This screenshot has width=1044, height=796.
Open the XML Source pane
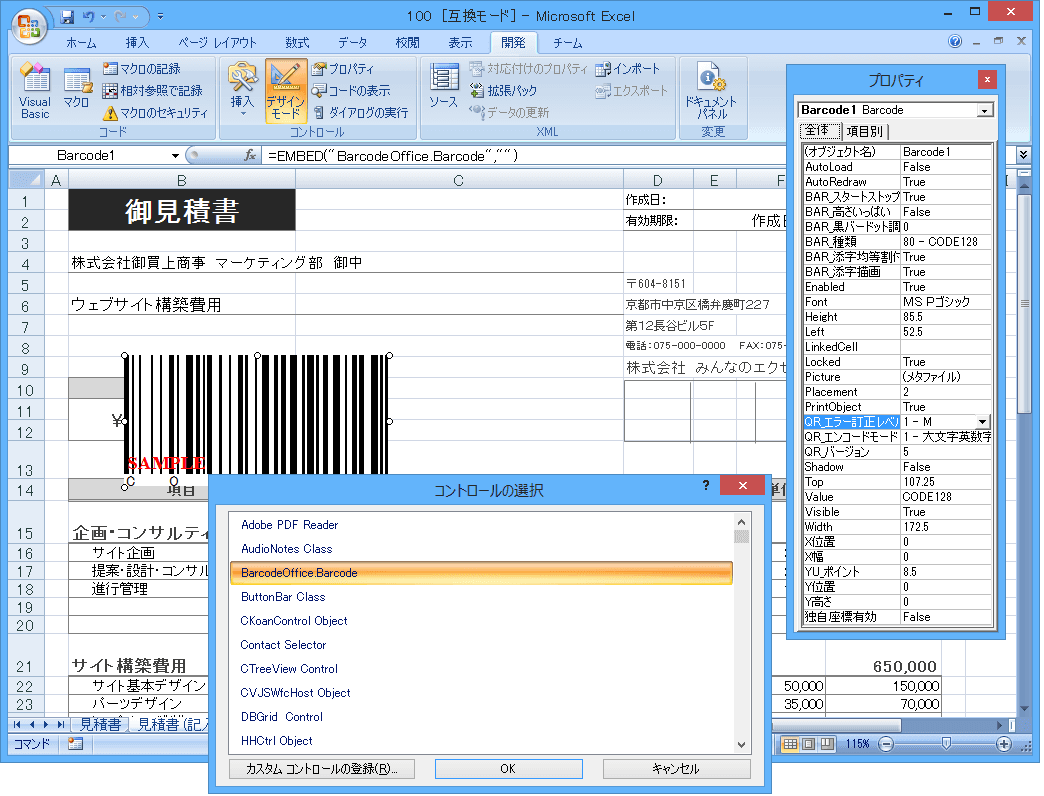pos(443,87)
